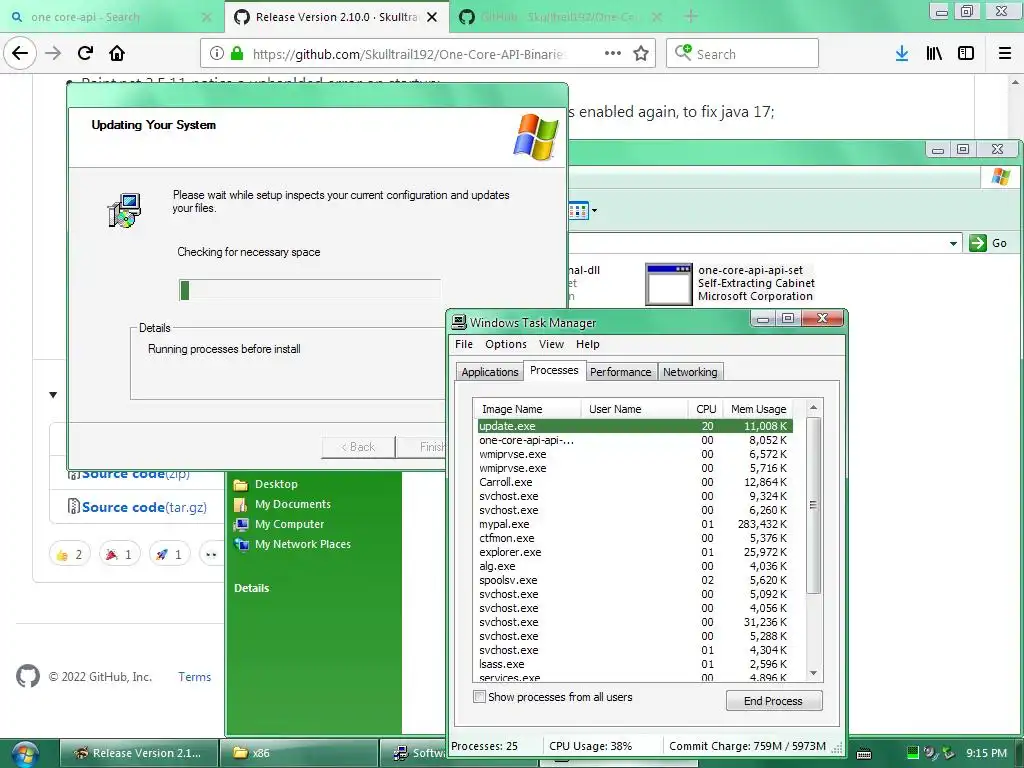Click the End Process button
This screenshot has width=1024, height=768.
[774, 701]
